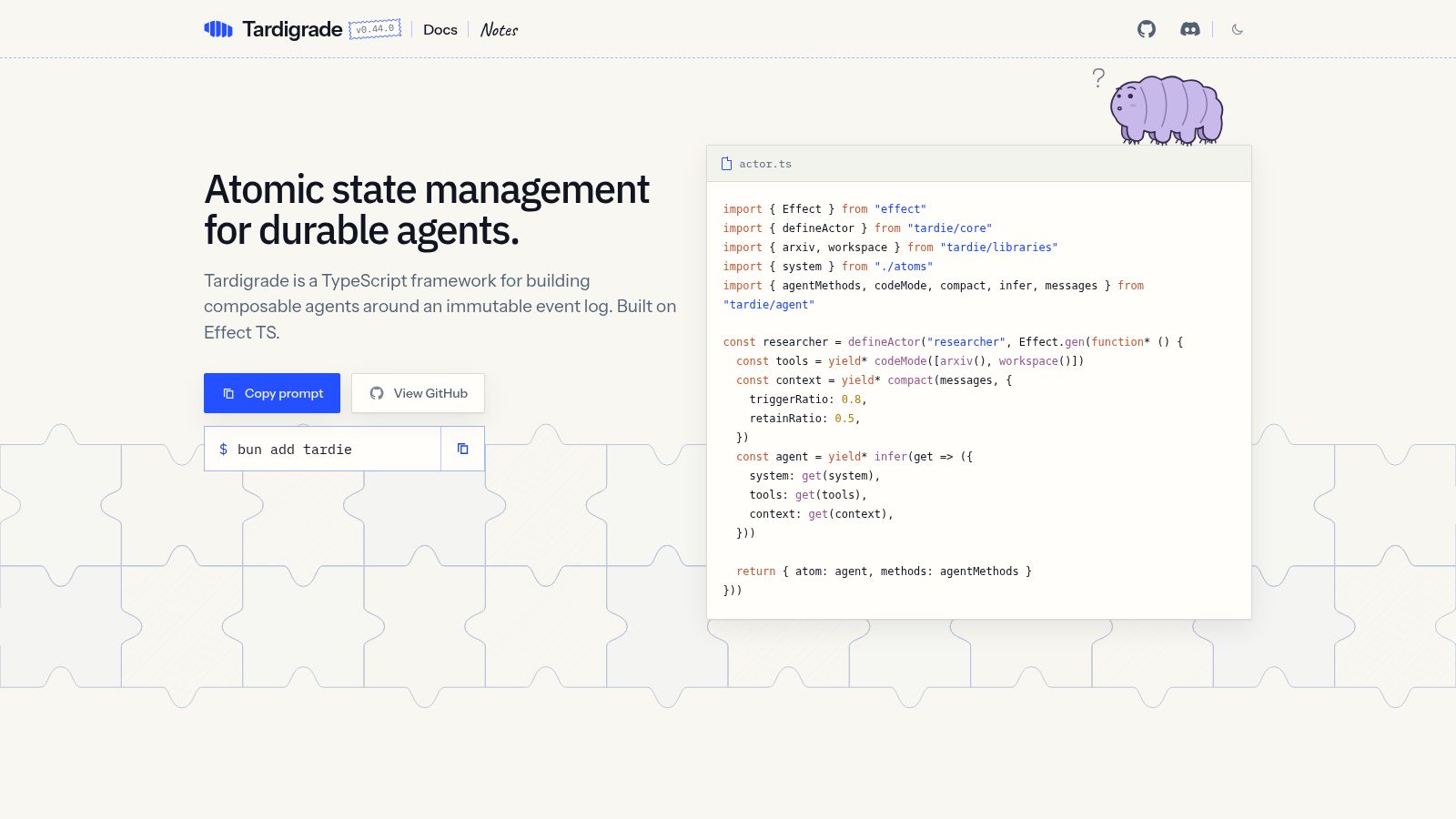Viewport: 1456px width, 819px height.
Task: Click the View GitHub button
Action: (x=419, y=393)
